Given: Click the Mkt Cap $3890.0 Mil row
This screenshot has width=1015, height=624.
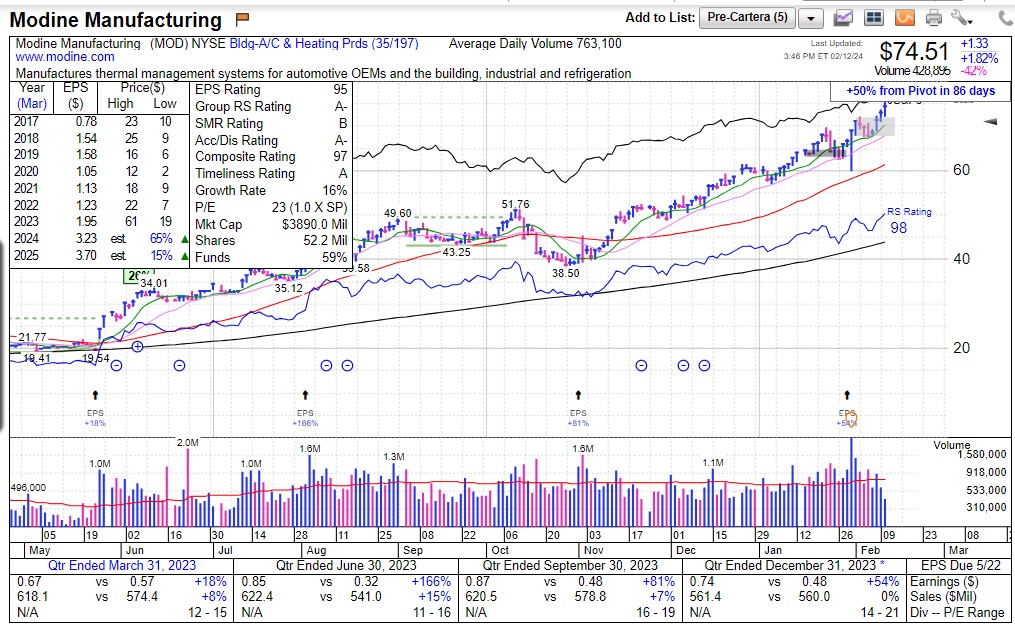Looking at the screenshot, I should [271, 224].
